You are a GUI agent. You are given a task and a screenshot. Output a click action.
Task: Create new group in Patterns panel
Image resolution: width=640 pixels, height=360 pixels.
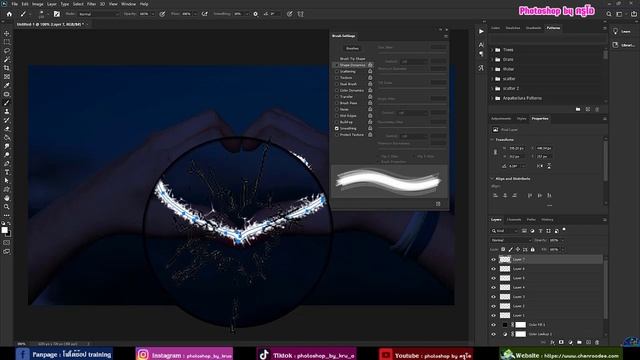click(578, 109)
